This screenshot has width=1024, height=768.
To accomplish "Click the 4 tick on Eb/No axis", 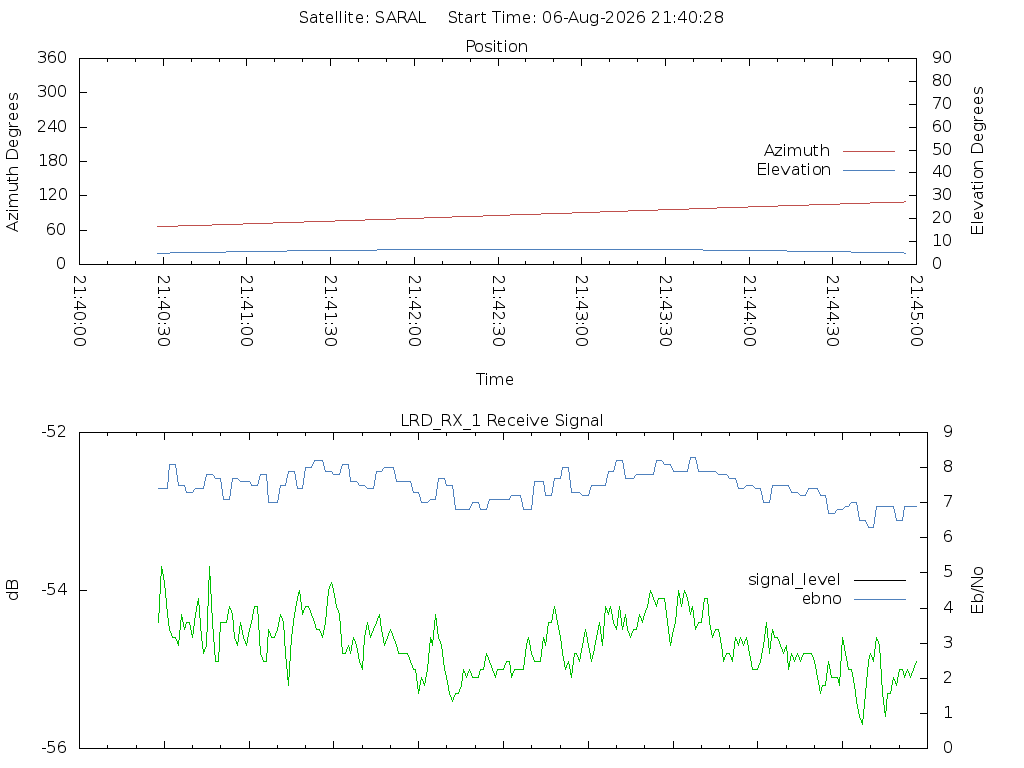I will [x=948, y=607].
